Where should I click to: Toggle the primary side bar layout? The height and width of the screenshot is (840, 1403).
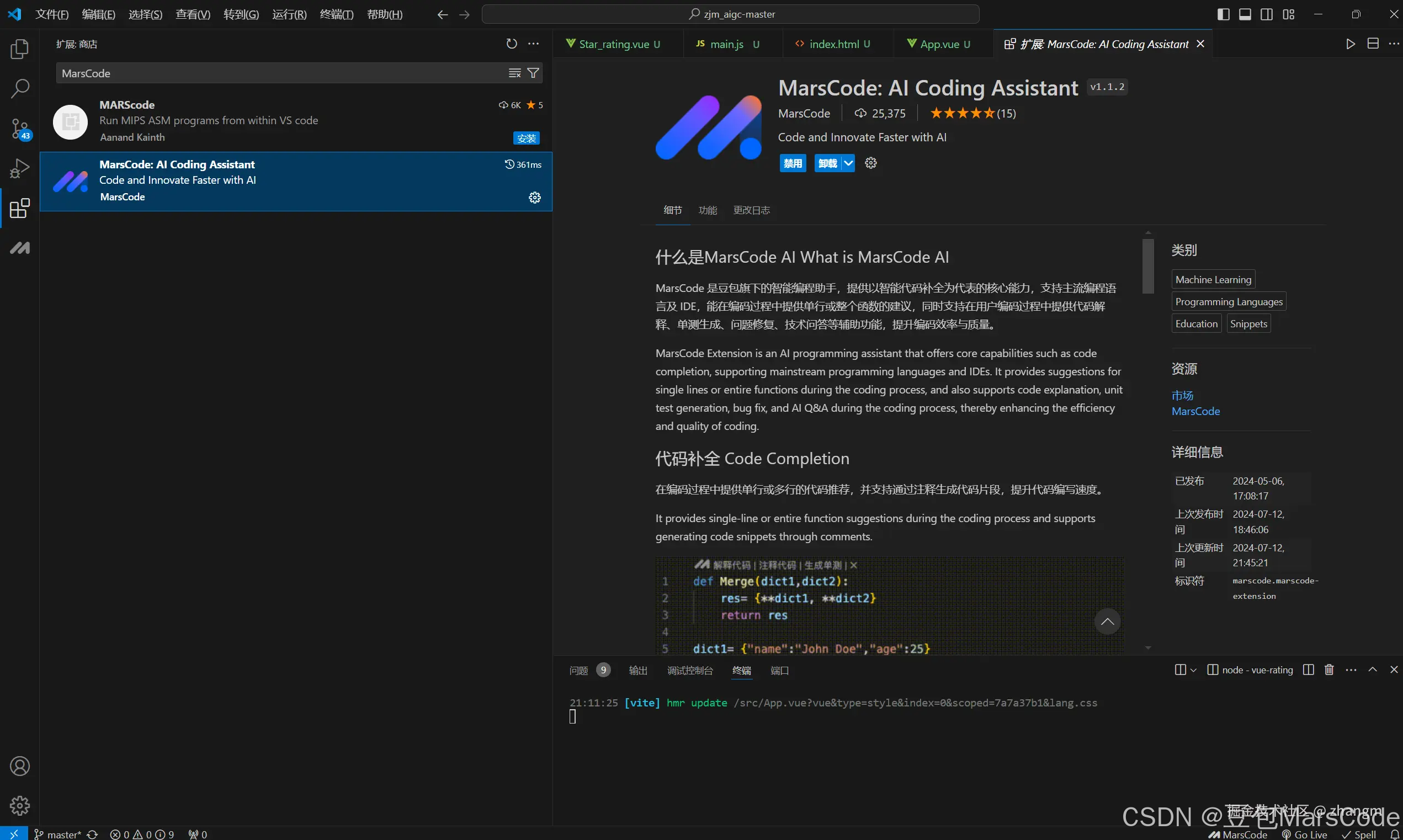(1223, 14)
